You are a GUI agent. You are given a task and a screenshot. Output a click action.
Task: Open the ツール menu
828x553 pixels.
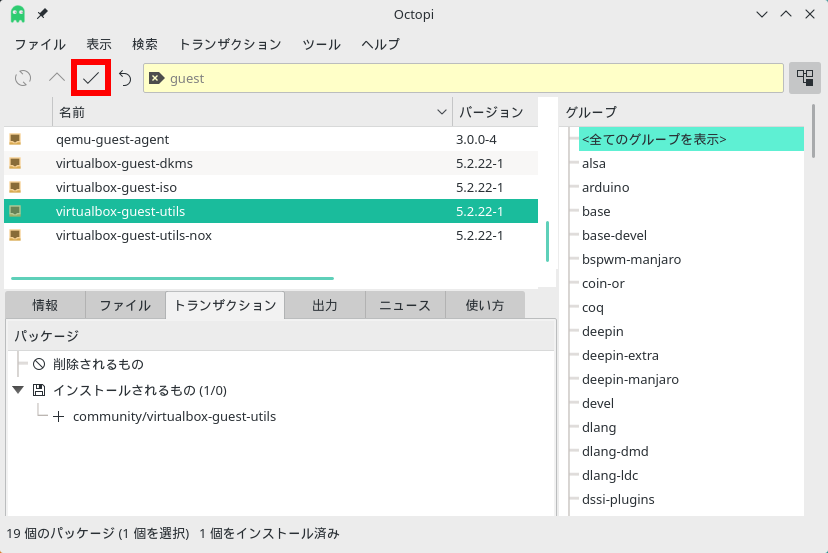(322, 44)
